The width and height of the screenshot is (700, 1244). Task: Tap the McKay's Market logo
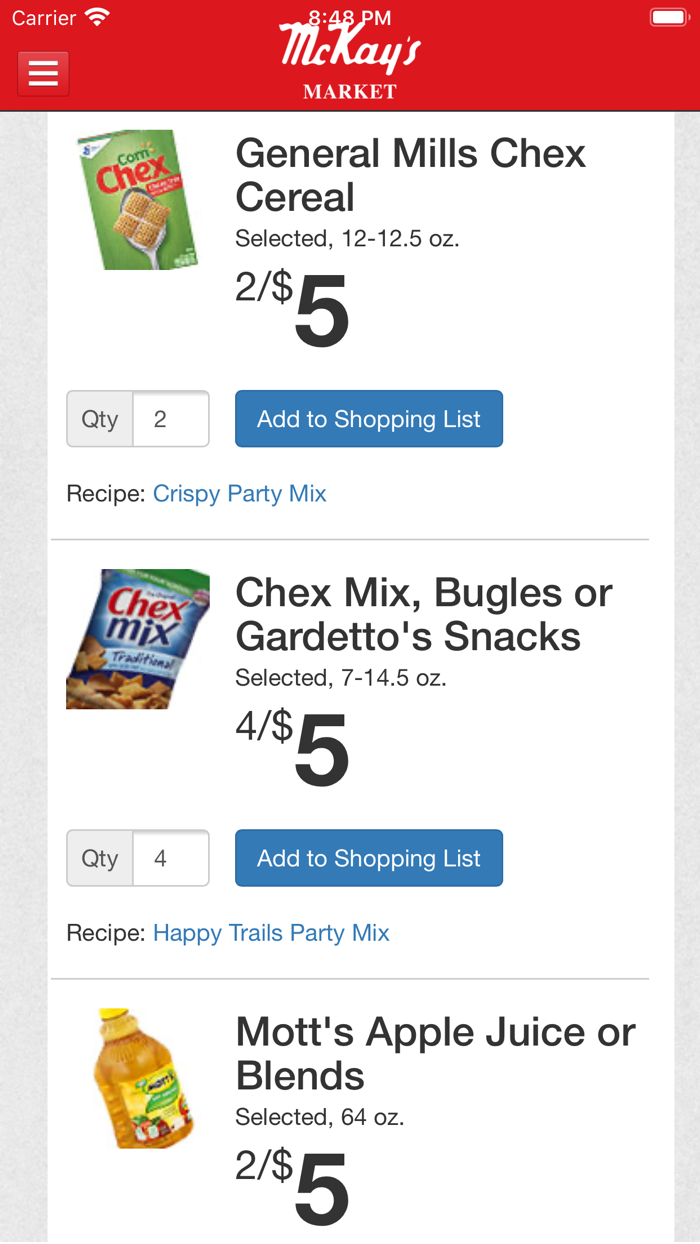(349, 60)
